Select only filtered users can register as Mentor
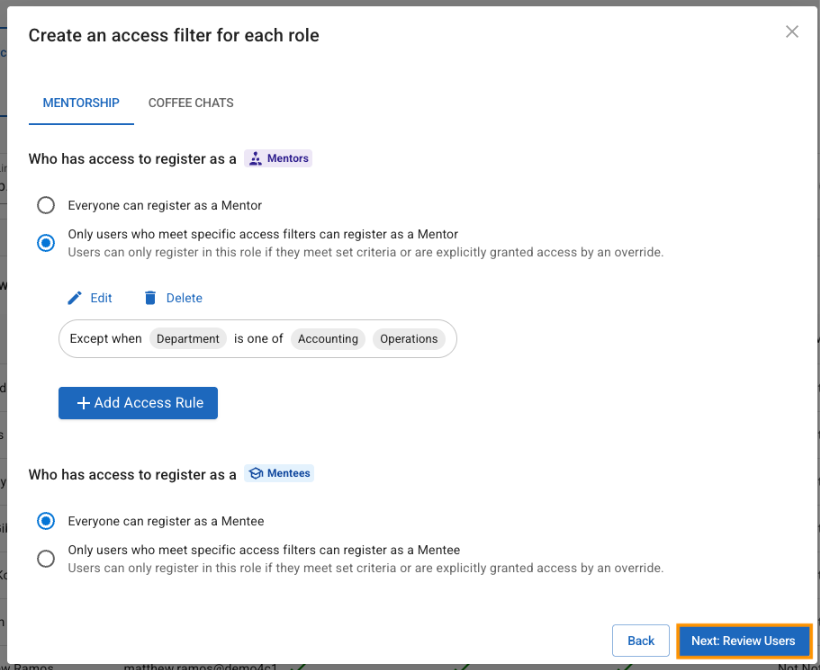Viewport: 820px width, 670px height. 46,243
